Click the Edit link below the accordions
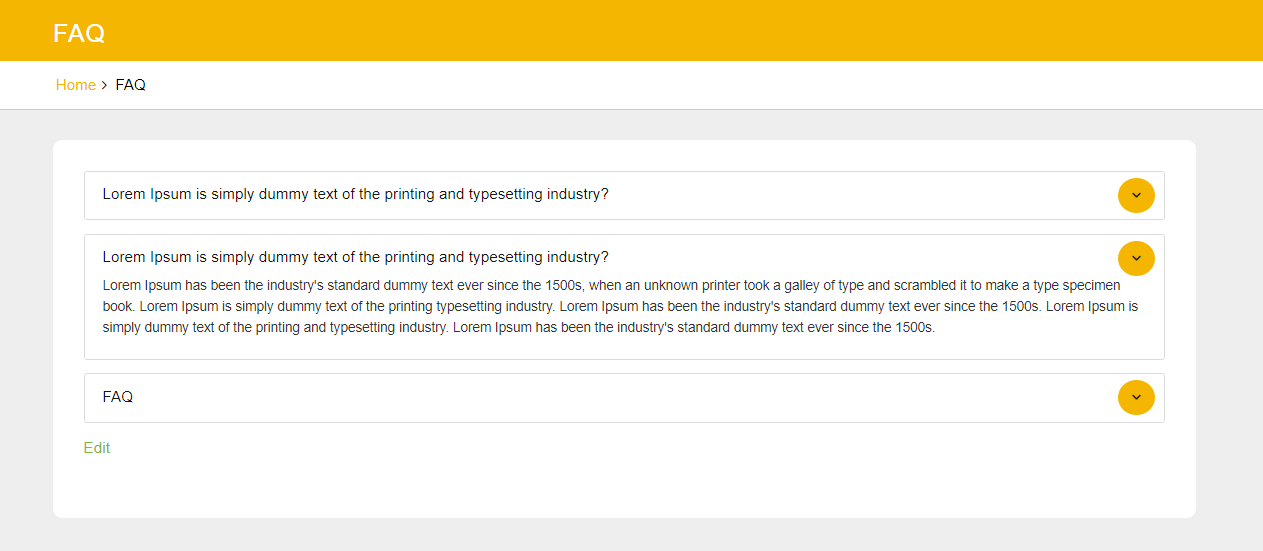Viewport: 1263px width, 551px height. pos(97,448)
